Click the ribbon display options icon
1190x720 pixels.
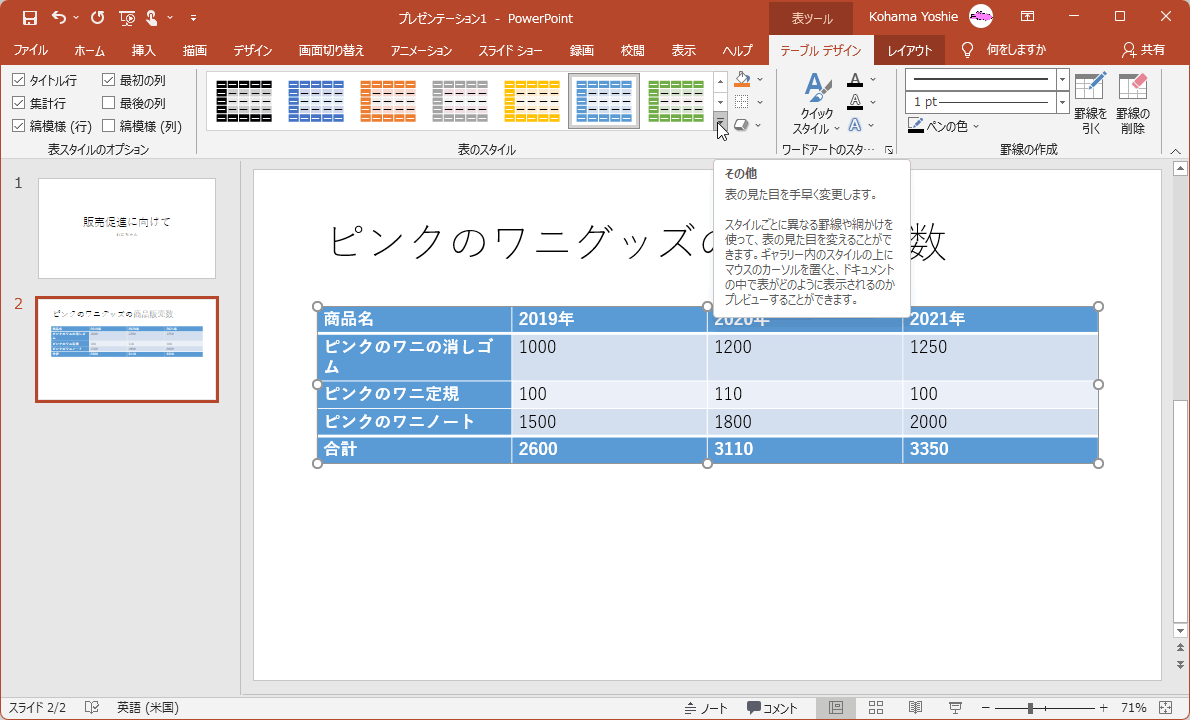1027,16
